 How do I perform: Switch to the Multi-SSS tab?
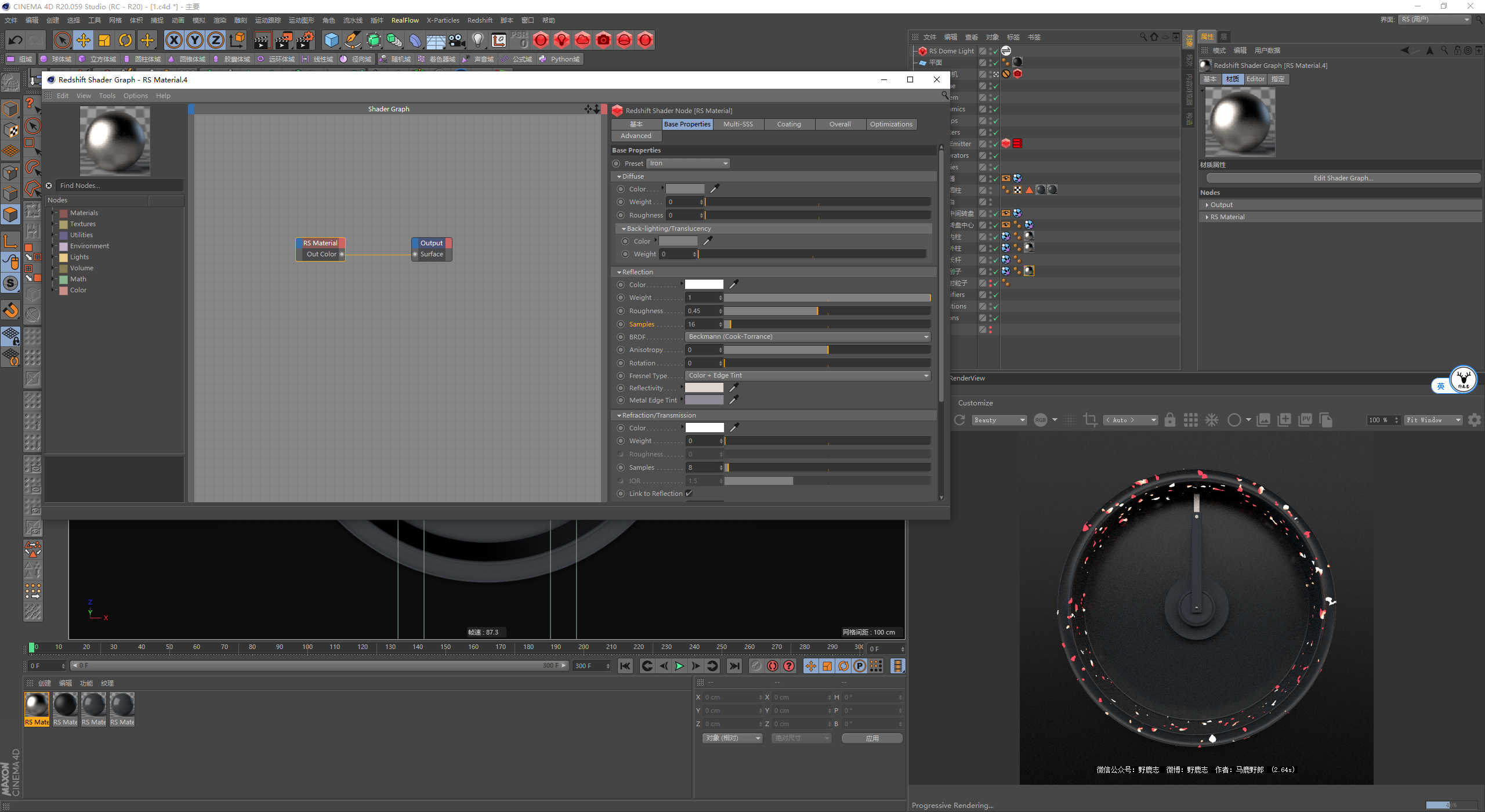point(738,124)
